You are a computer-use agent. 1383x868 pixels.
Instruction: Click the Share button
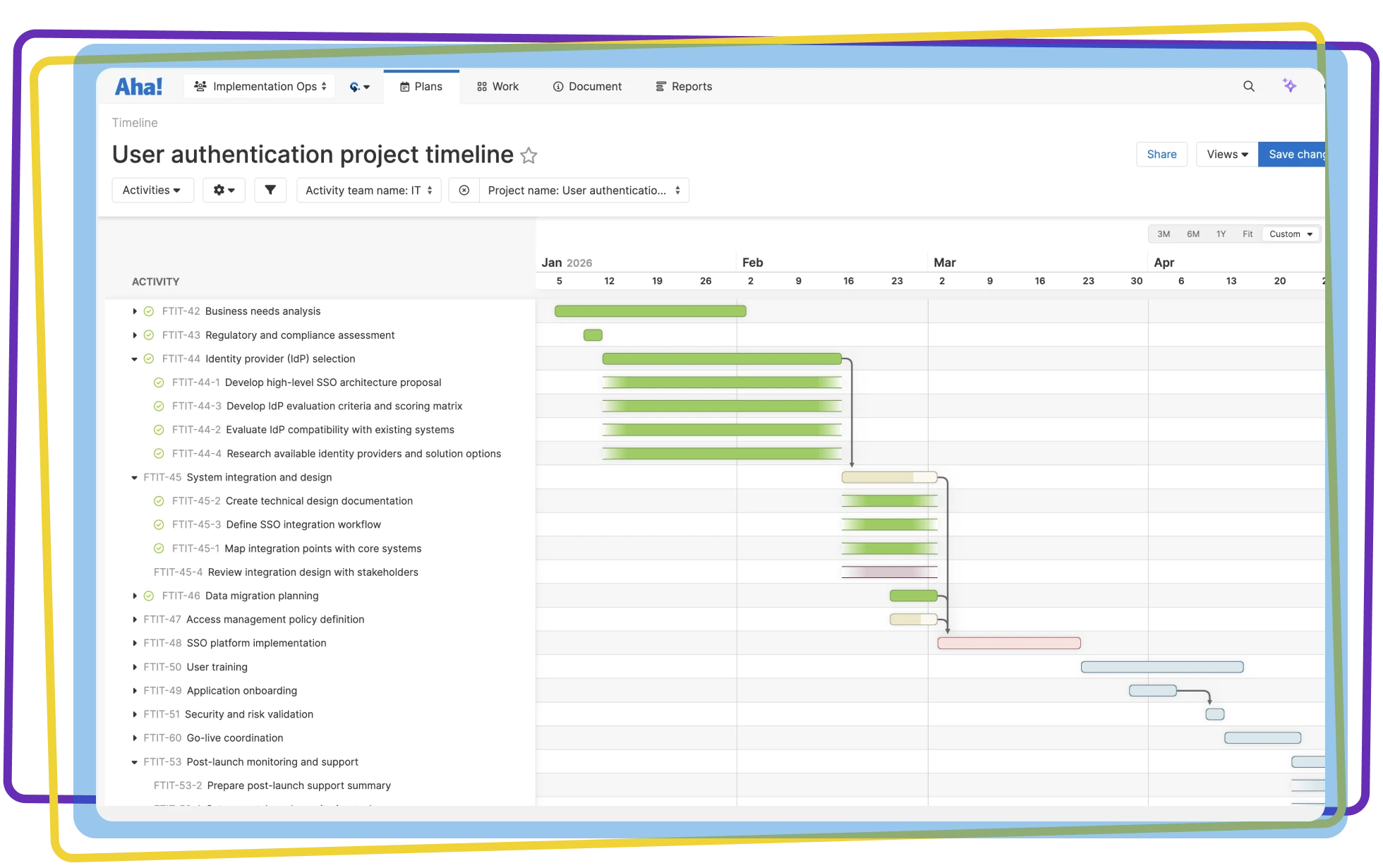(x=1161, y=154)
